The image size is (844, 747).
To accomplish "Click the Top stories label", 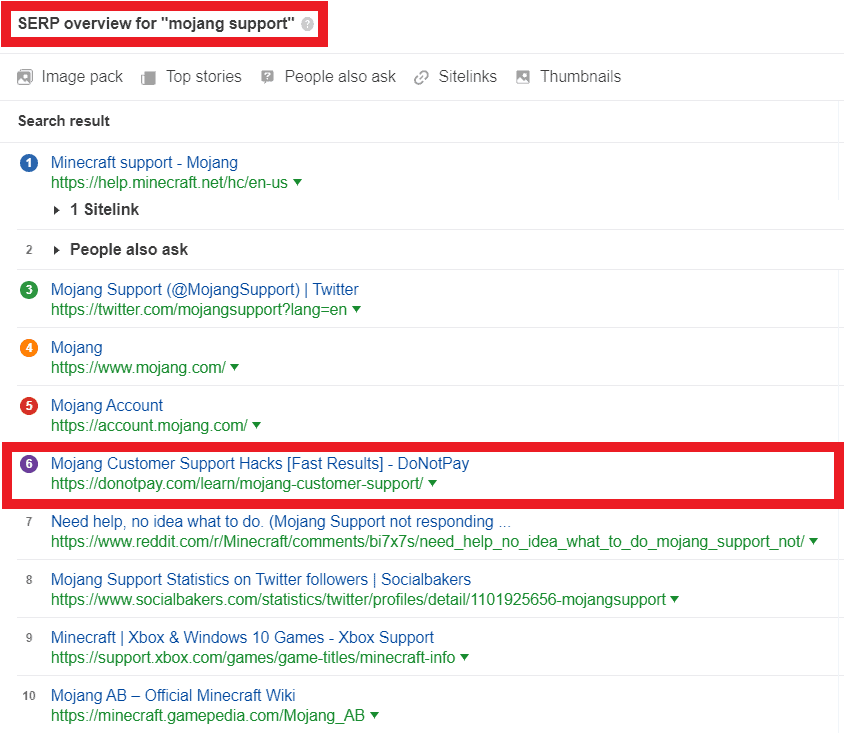I will pos(204,76).
